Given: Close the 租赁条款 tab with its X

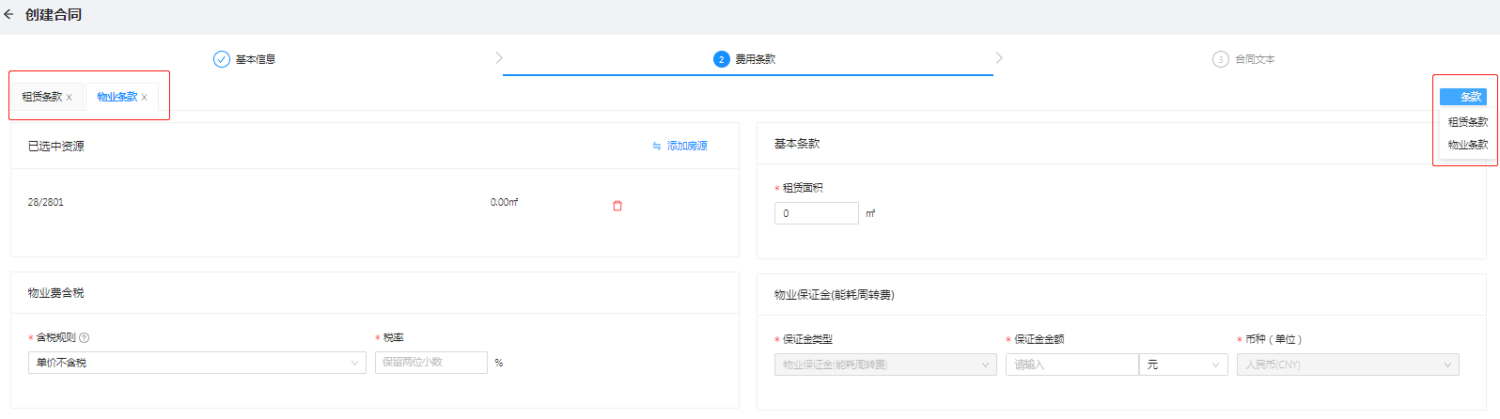Looking at the screenshot, I should point(69,97).
